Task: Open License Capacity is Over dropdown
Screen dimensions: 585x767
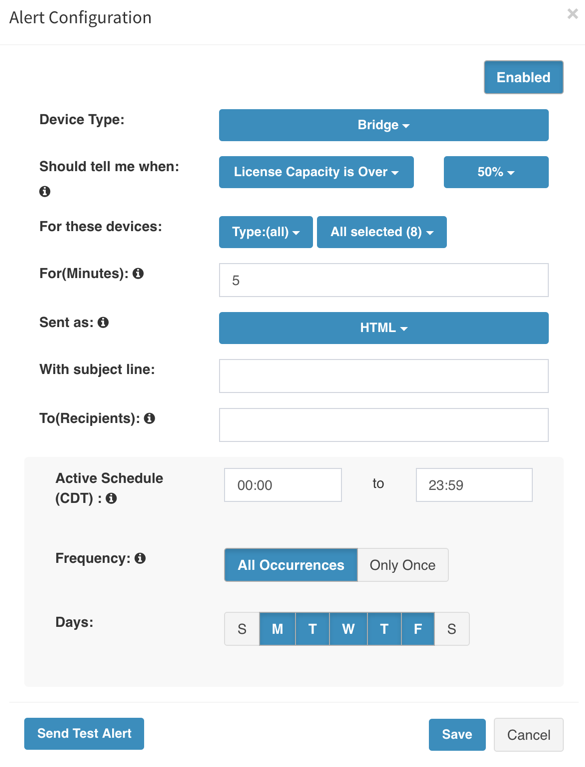Action: (316, 172)
